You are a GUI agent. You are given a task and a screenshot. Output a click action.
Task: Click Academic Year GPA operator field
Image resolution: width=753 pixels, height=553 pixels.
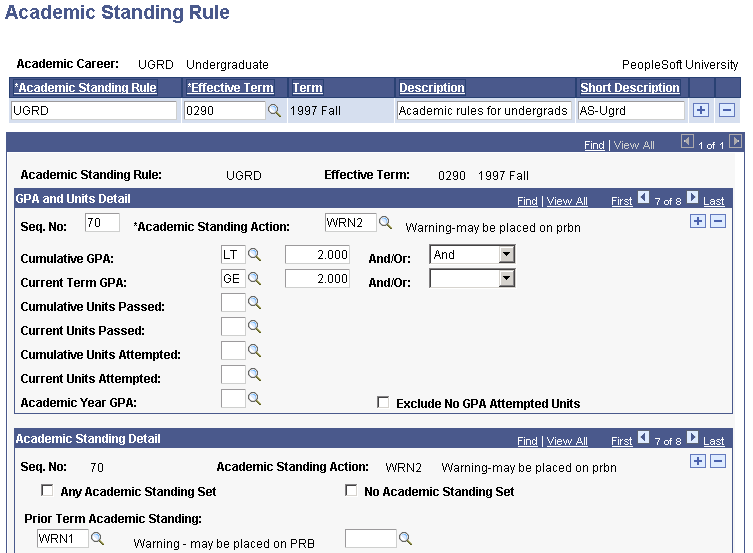point(233,398)
